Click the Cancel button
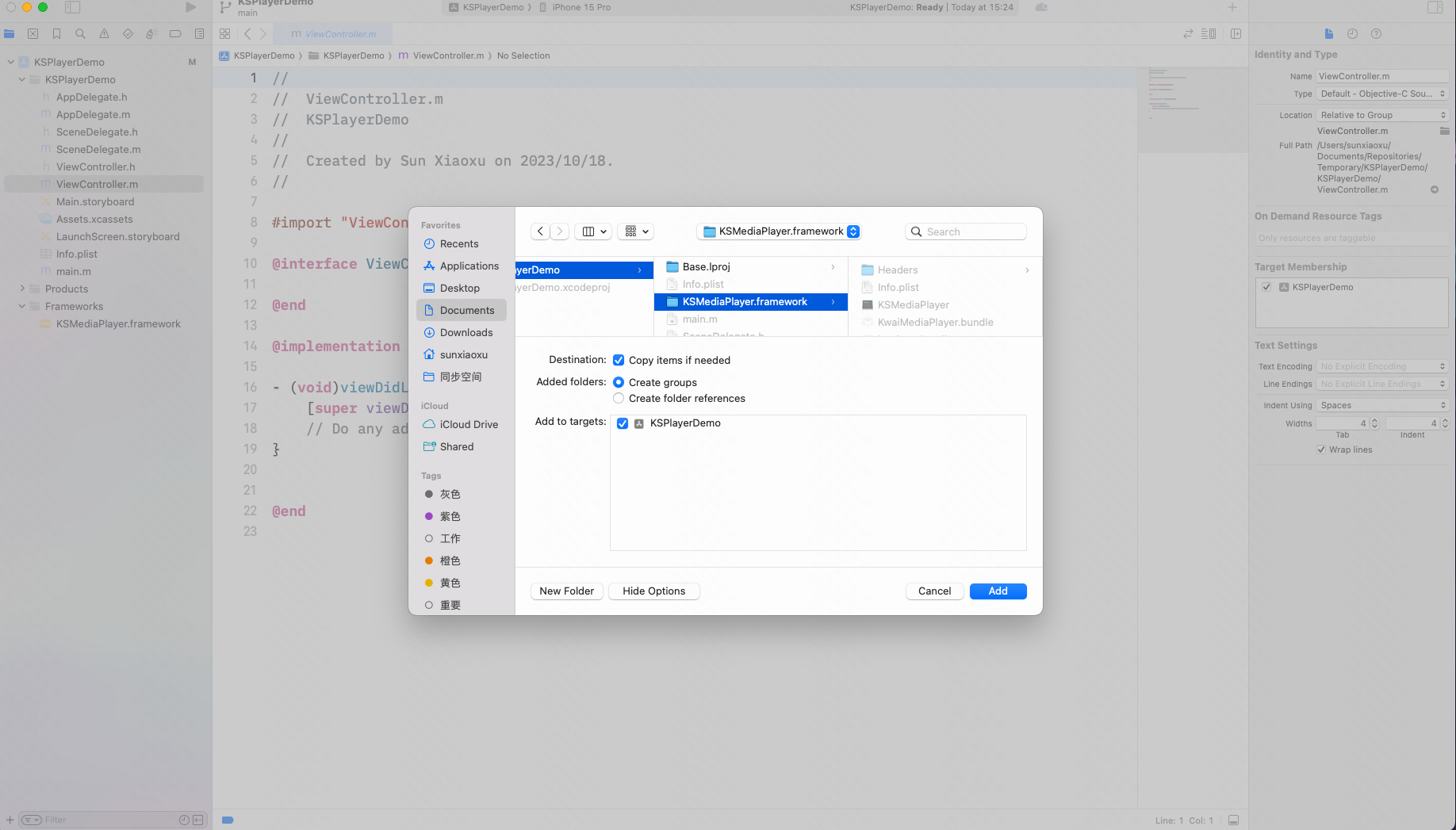This screenshot has width=1456, height=830. 935,591
